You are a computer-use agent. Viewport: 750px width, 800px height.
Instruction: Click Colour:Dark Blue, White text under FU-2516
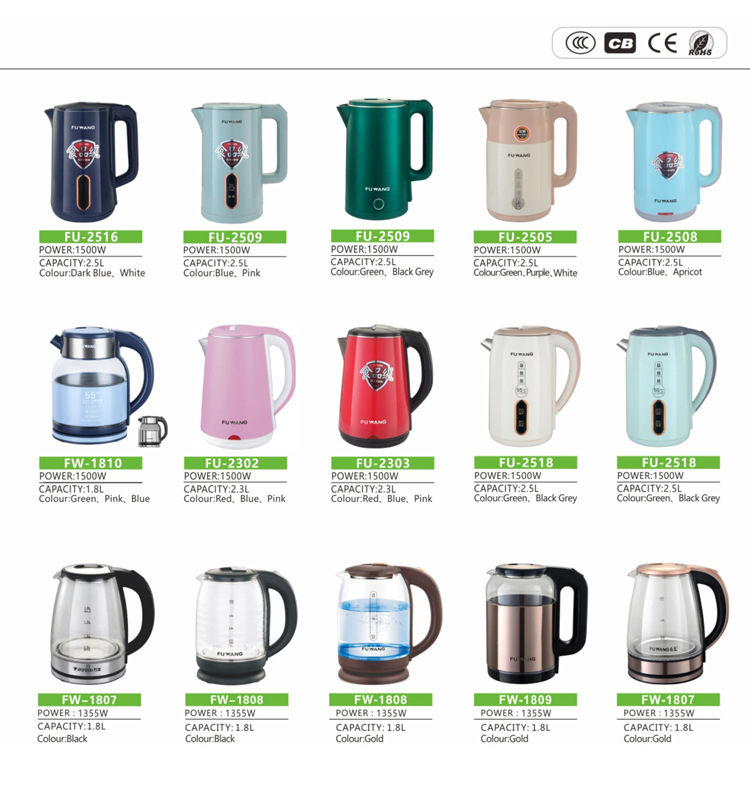92,273
